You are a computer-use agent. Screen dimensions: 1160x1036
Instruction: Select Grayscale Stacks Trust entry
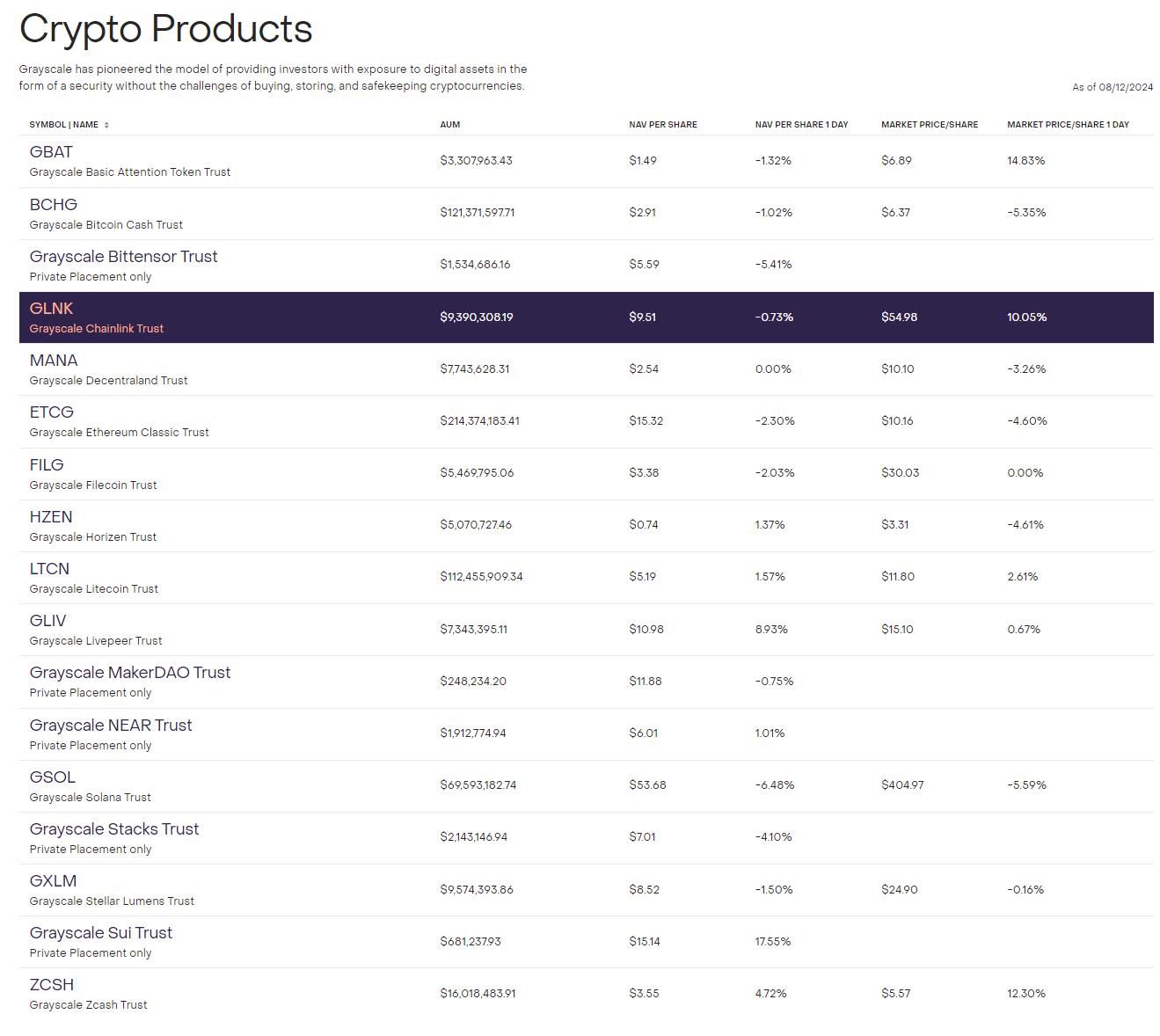point(114,829)
